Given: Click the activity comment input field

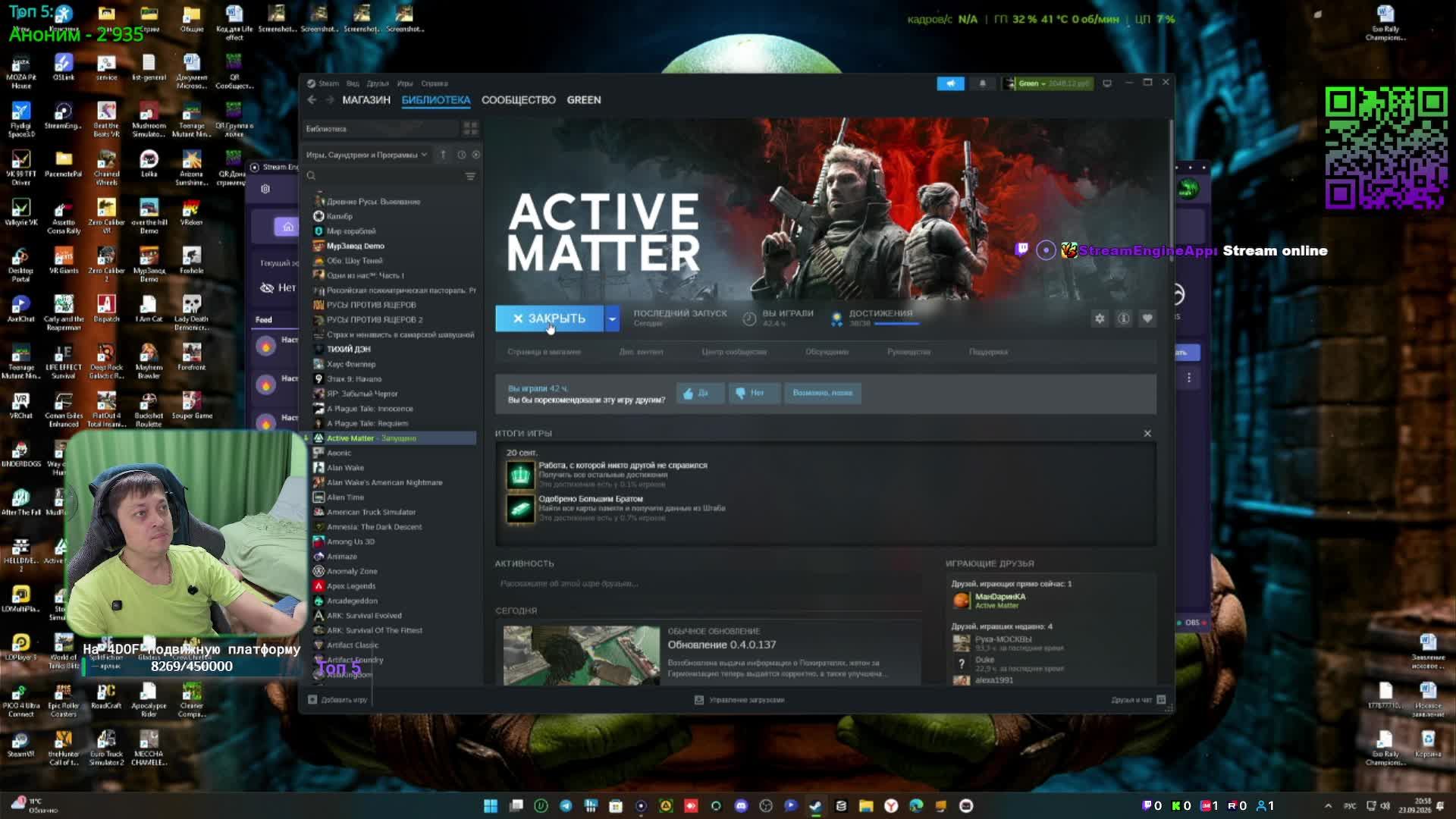Looking at the screenshot, I should [709, 584].
